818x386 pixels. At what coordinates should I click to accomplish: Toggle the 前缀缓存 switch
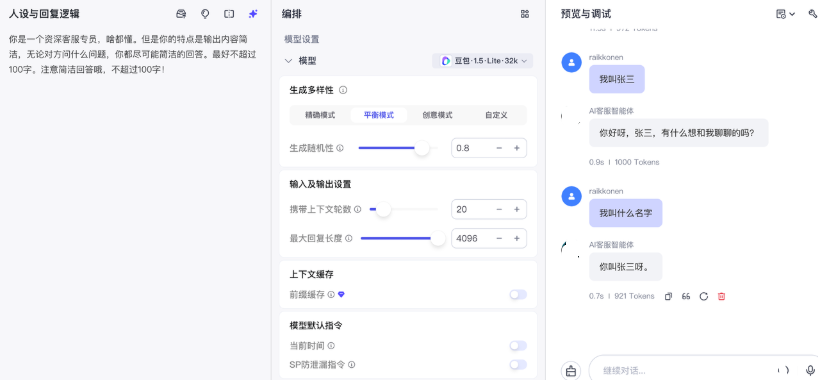[518, 295]
